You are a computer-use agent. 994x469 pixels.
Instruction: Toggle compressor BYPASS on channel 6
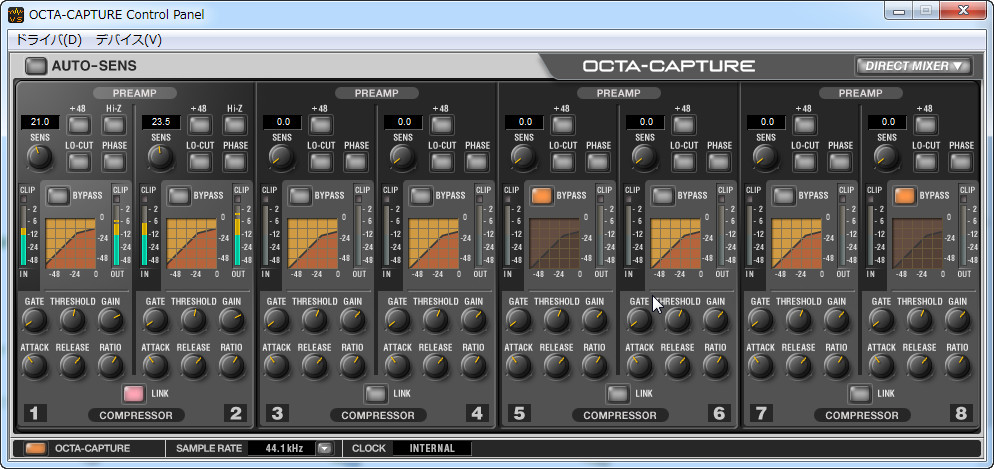(x=663, y=195)
